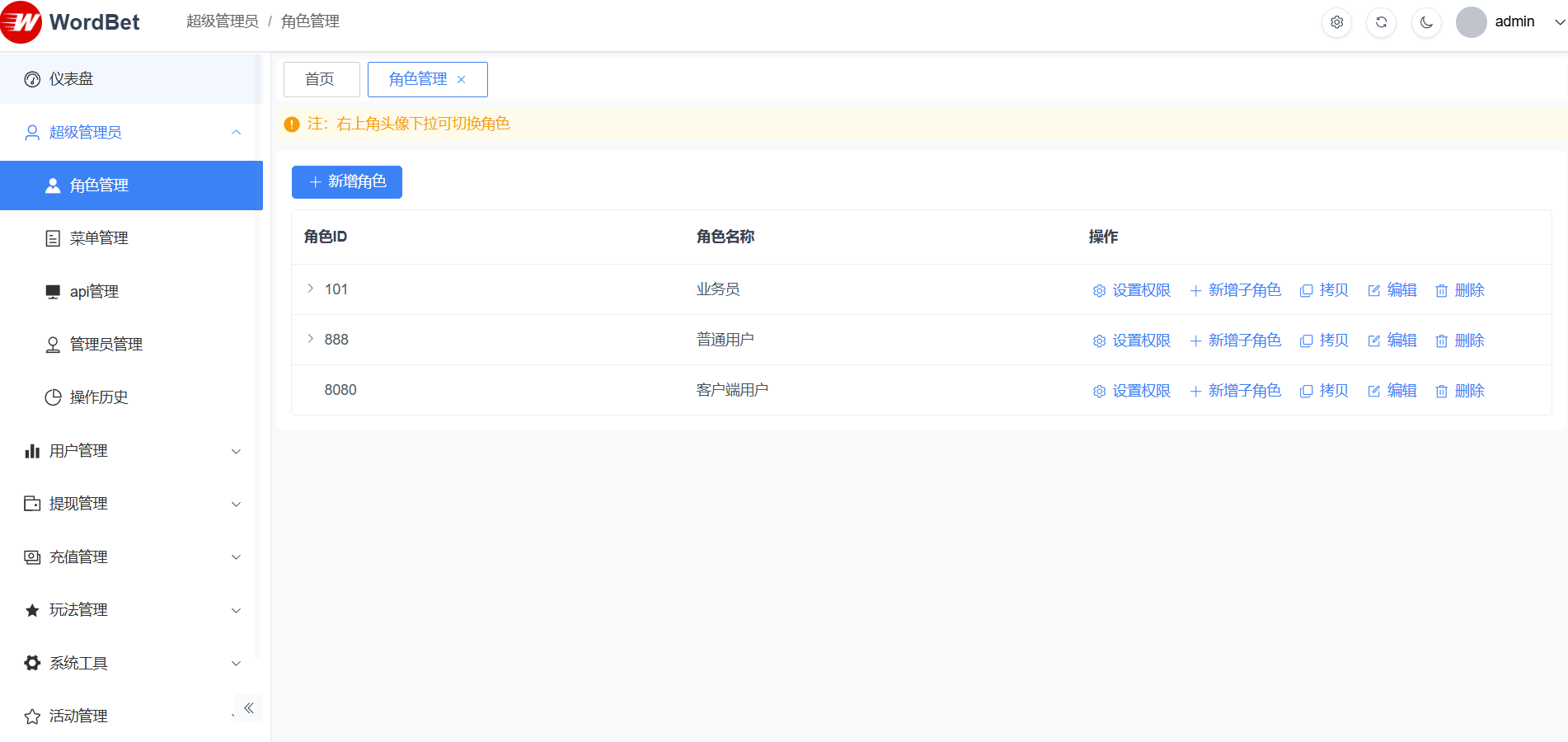Open 设置权限 for 业务员 role

click(1132, 290)
